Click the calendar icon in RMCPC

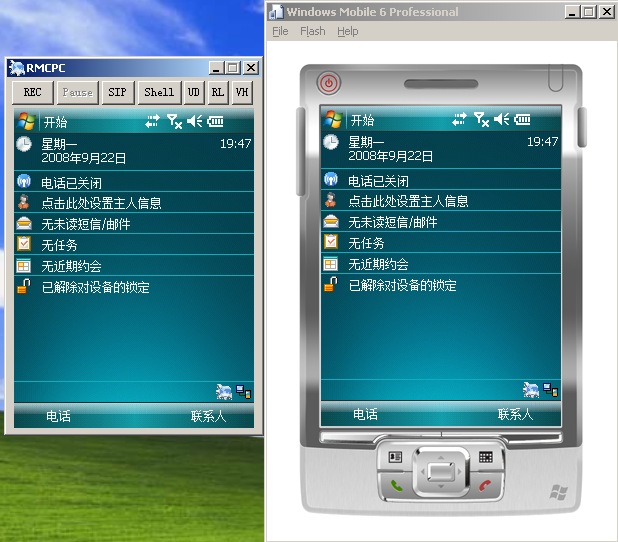(x=24, y=266)
